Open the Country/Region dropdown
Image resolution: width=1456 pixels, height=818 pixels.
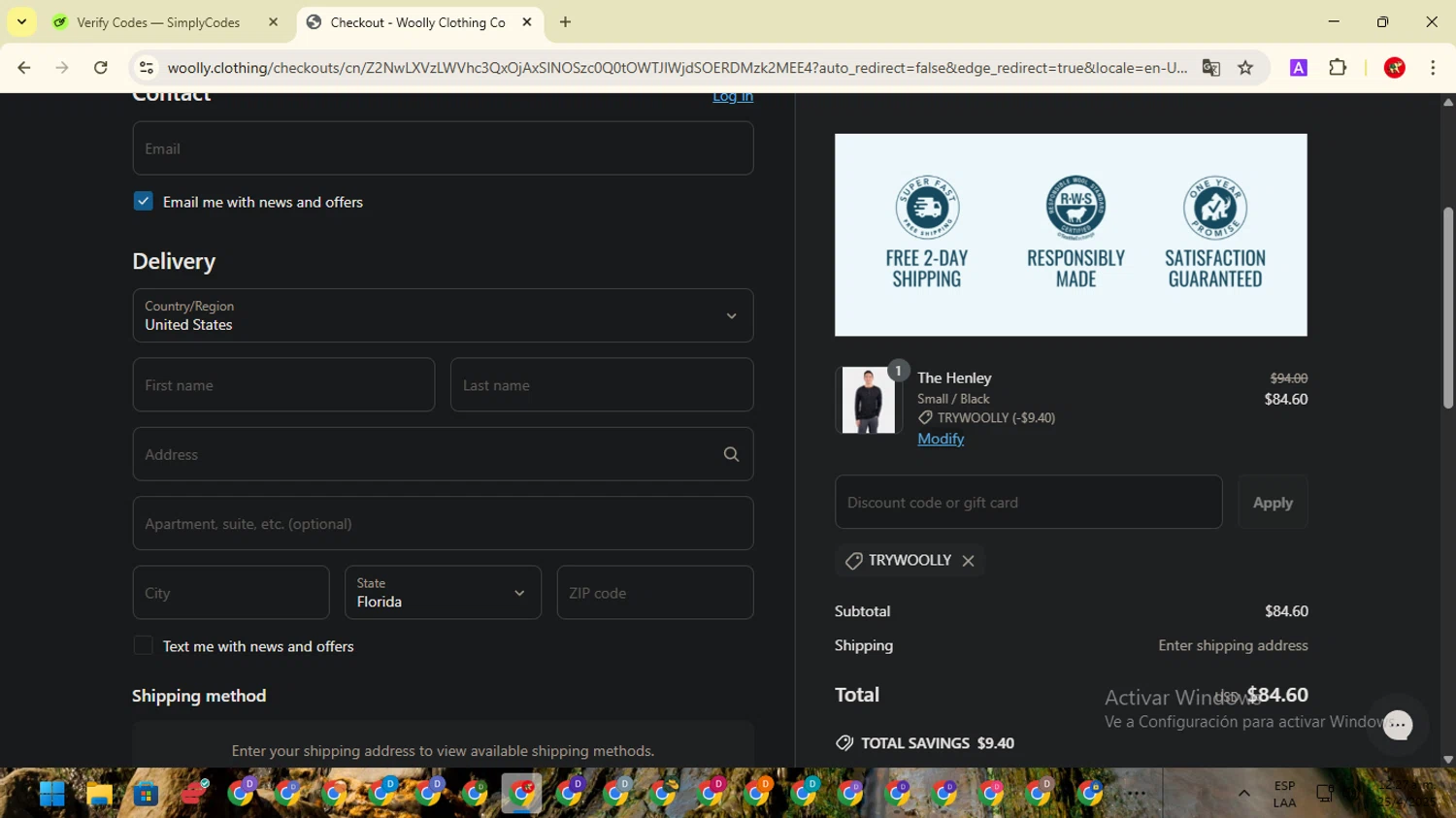coord(443,315)
